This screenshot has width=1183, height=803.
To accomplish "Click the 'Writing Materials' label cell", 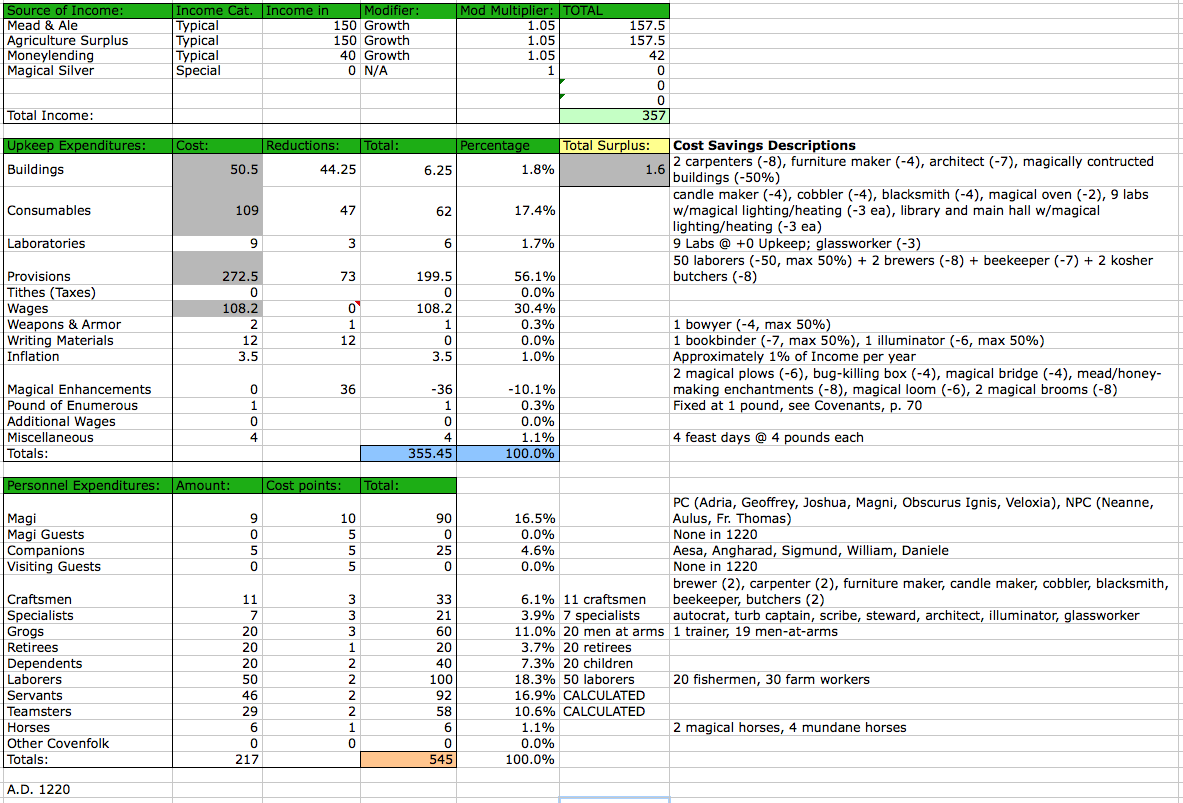I will (x=88, y=340).
